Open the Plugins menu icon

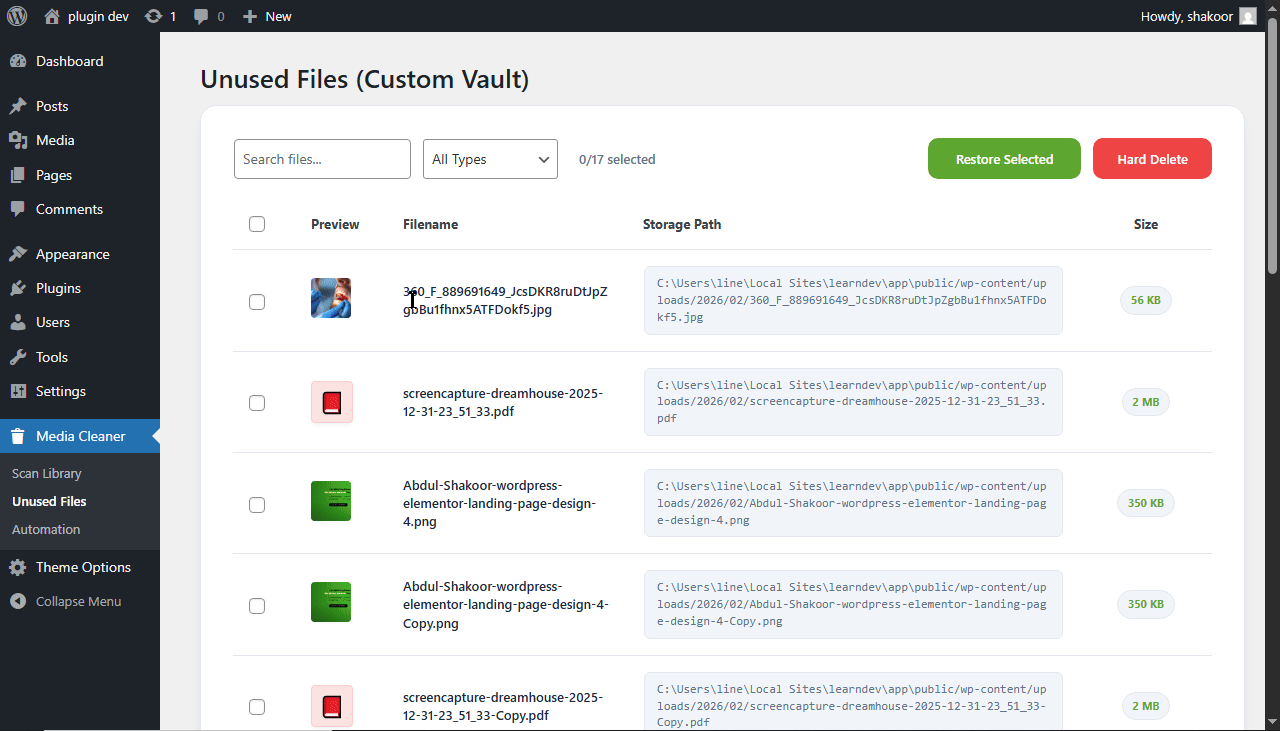click(x=18, y=288)
